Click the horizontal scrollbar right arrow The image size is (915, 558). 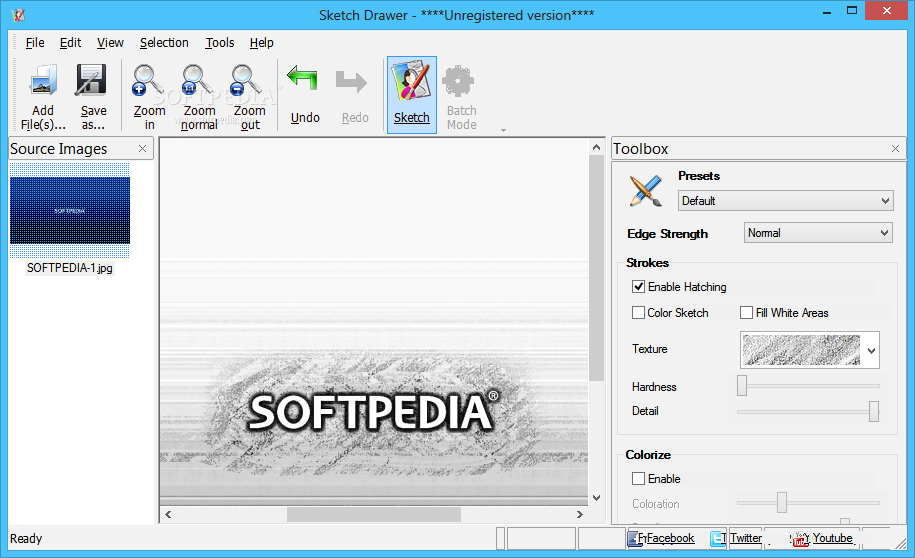[x=579, y=514]
